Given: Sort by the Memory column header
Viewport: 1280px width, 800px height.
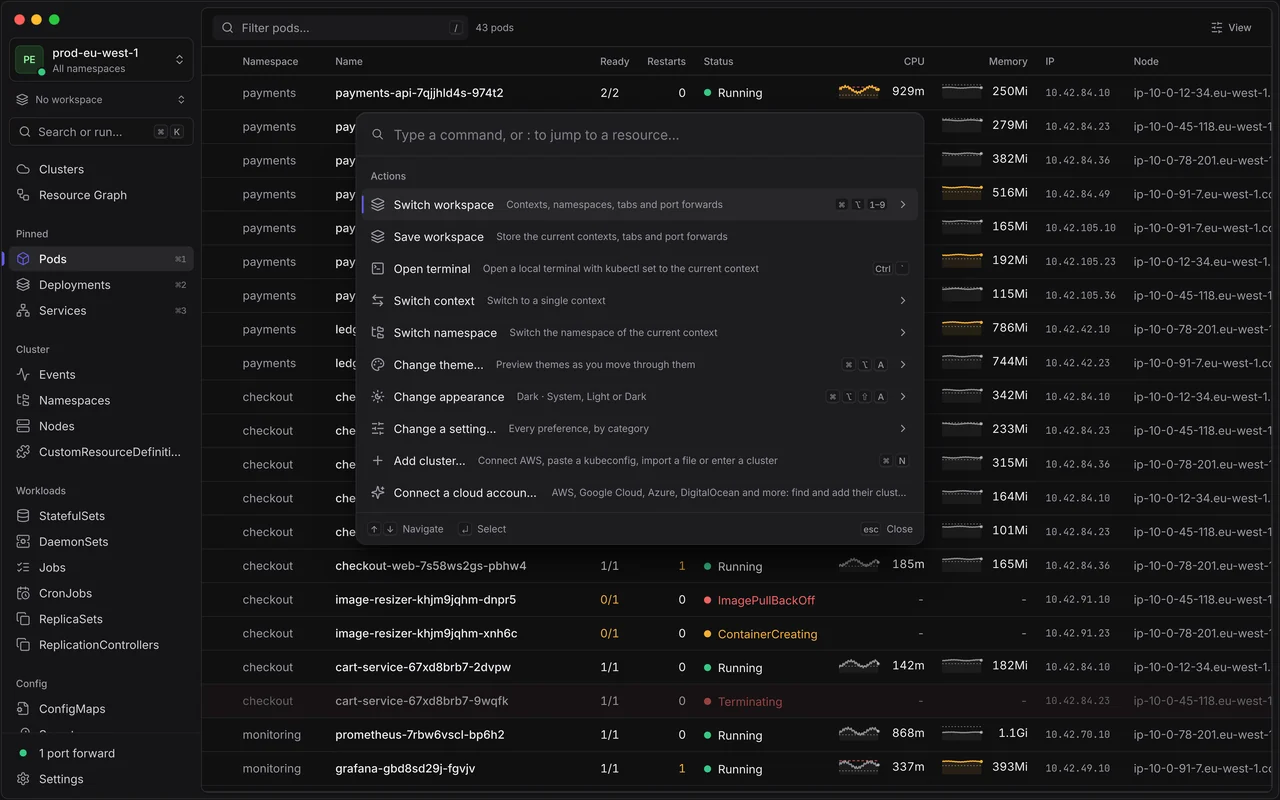Looking at the screenshot, I should pyautogui.click(x=1008, y=61).
